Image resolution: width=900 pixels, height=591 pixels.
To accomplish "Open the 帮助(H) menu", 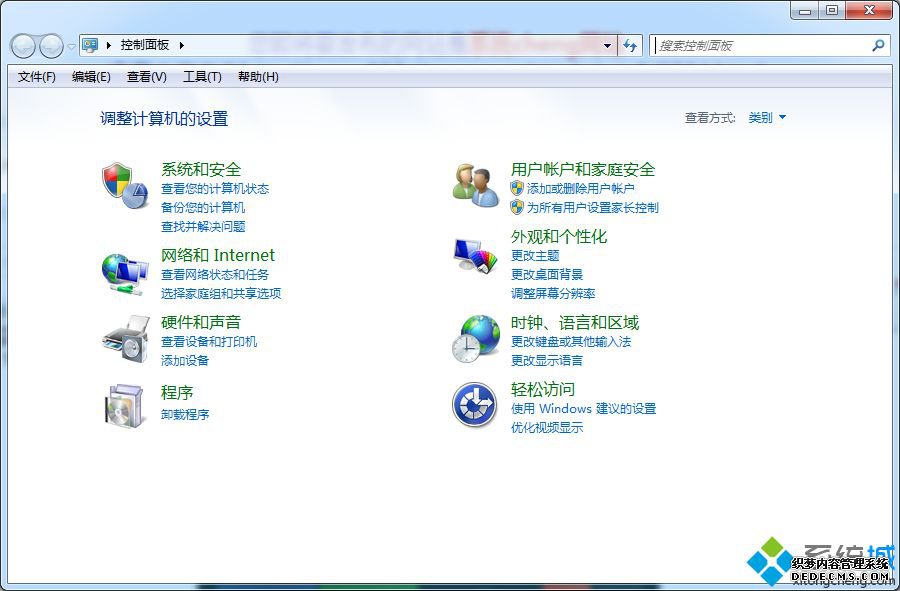I will (x=258, y=76).
